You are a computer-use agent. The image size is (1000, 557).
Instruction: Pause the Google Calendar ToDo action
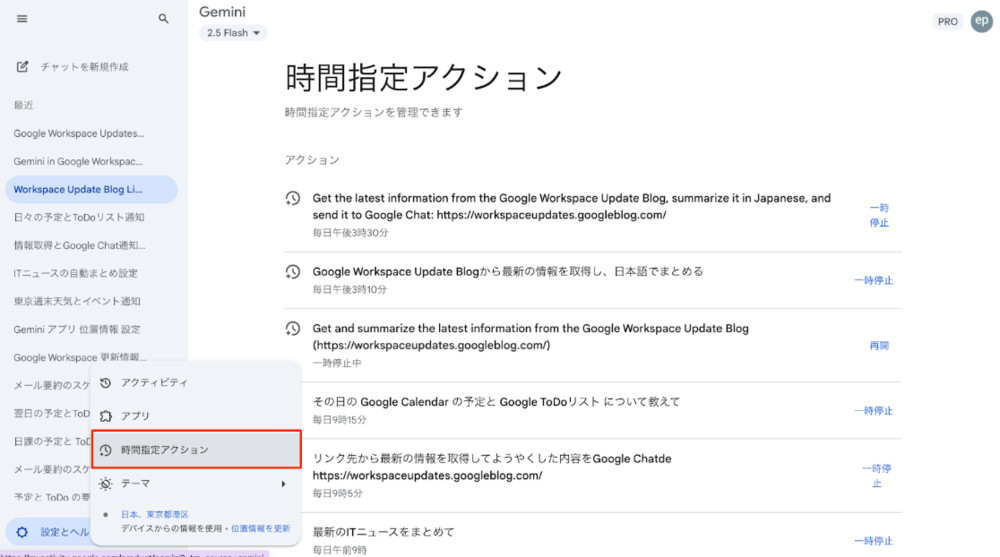[874, 410]
